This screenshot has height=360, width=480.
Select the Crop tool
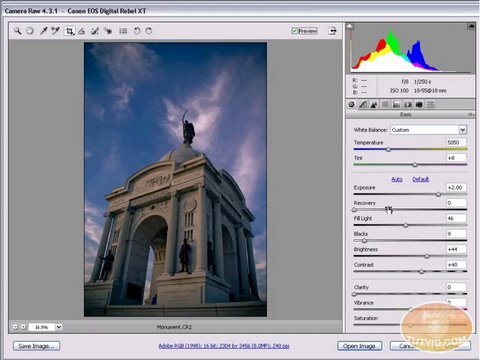coord(69,31)
